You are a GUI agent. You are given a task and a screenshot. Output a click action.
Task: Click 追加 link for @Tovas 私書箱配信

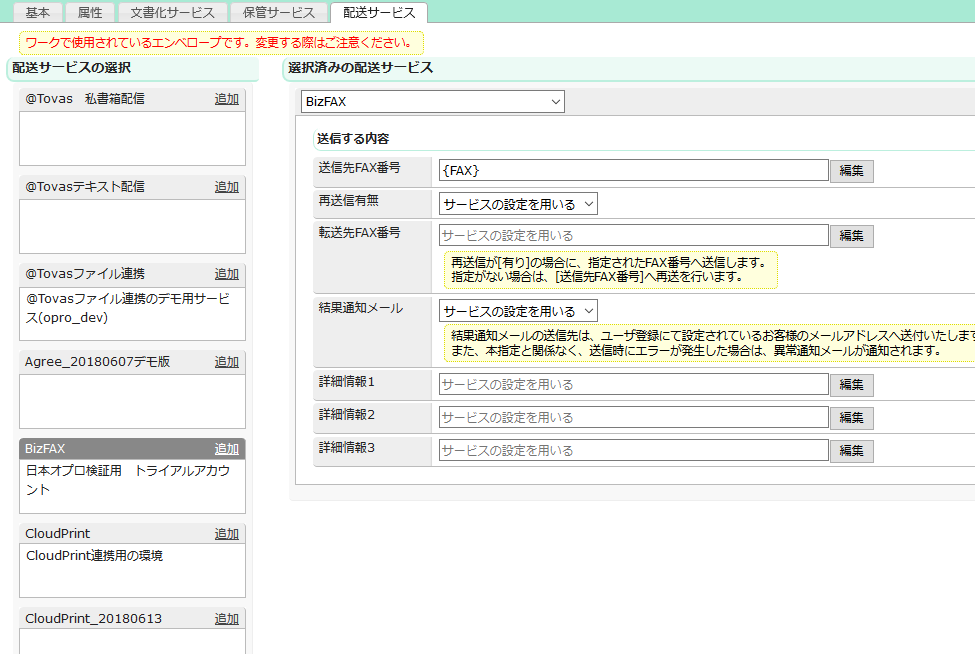click(x=226, y=99)
